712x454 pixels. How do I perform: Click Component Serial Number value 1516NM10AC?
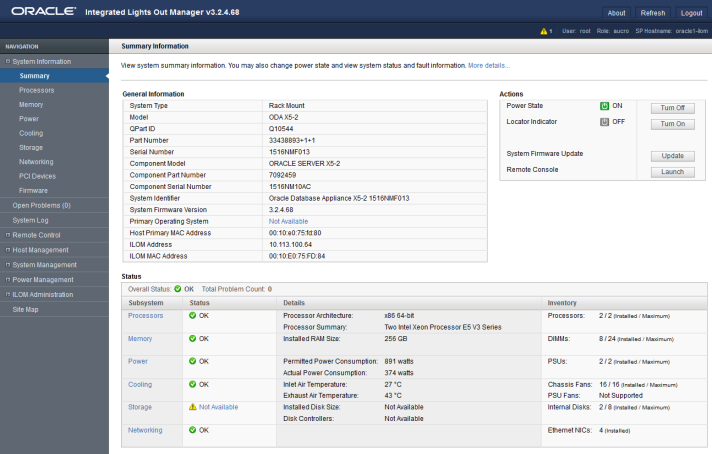(290, 187)
